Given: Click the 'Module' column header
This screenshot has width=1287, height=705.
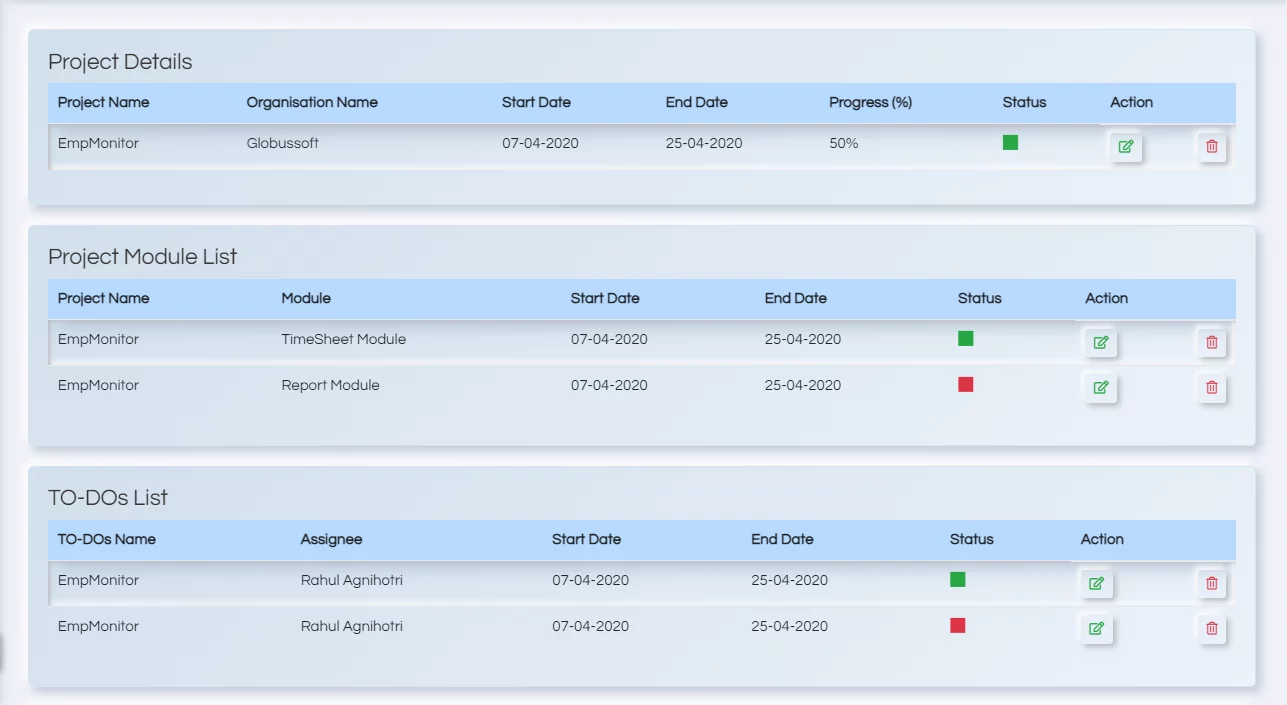Looking at the screenshot, I should tap(306, 298).
